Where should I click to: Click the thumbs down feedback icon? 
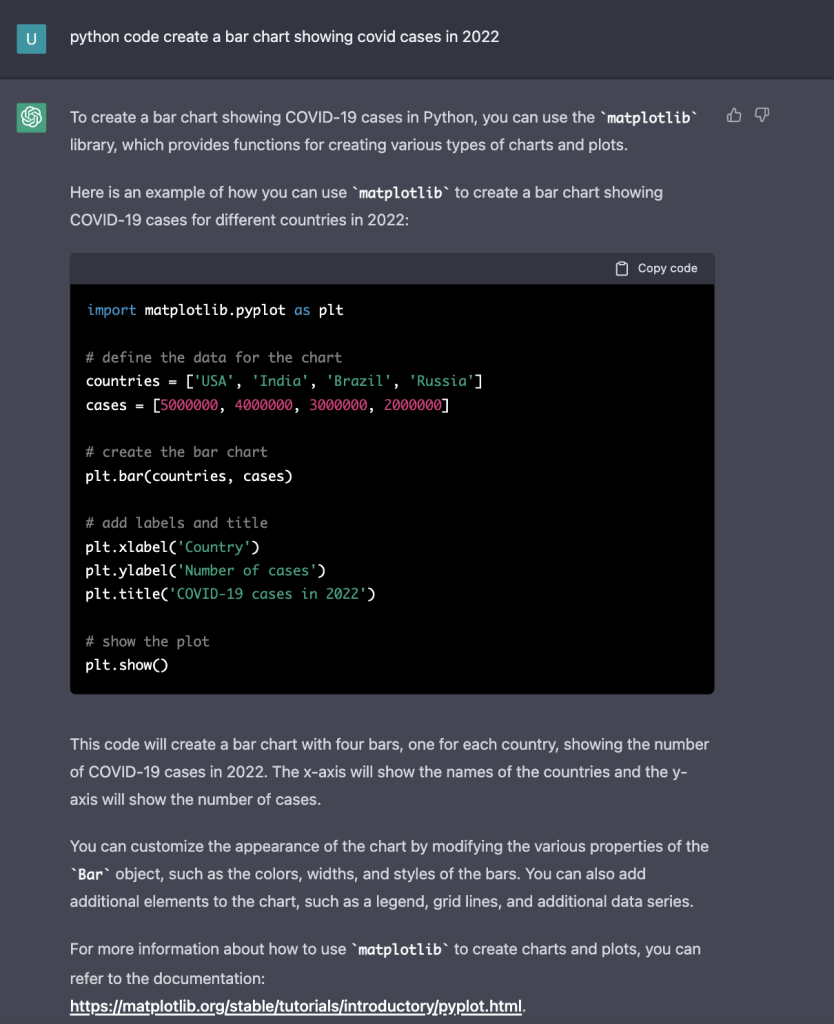(762, 116)
